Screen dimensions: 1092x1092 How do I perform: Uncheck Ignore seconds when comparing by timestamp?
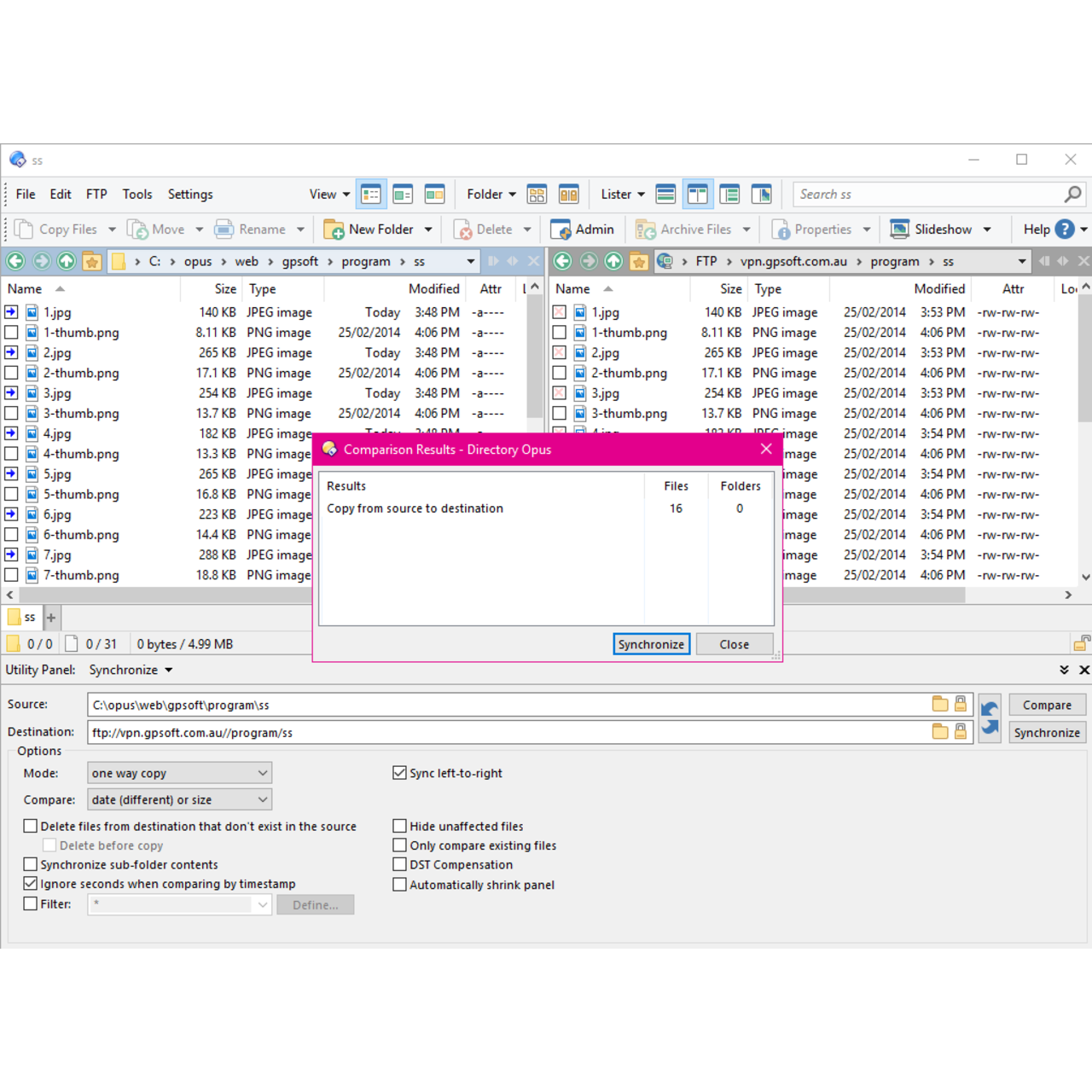[x=30, y=883]
